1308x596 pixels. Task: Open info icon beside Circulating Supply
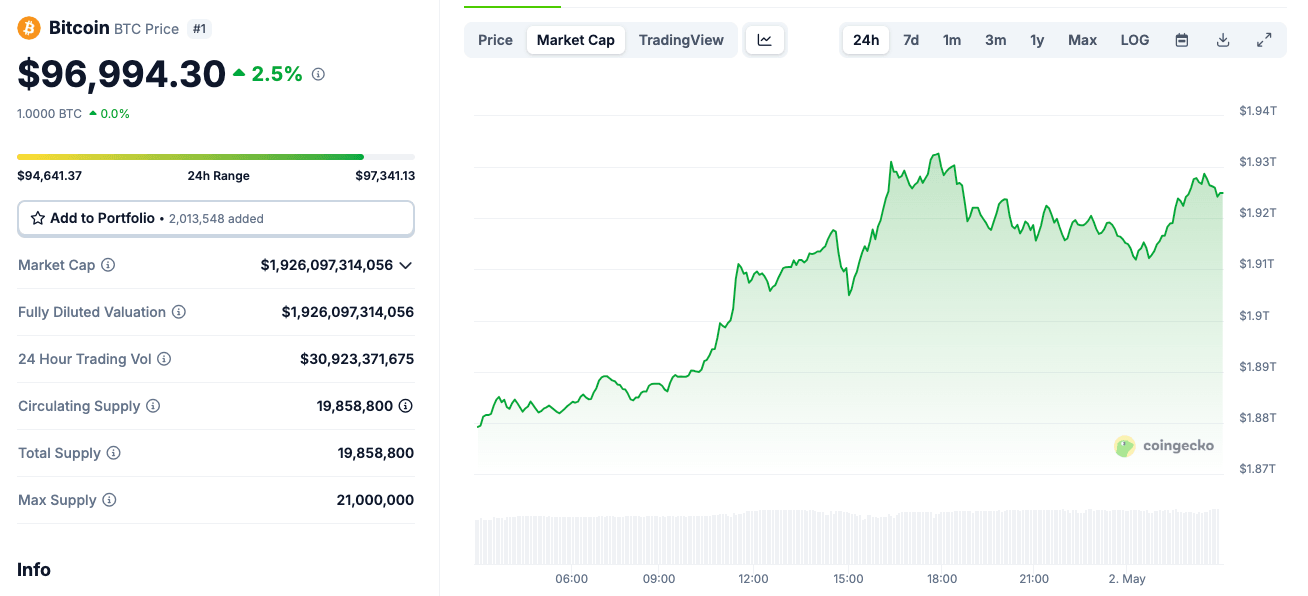coord(152,406)
